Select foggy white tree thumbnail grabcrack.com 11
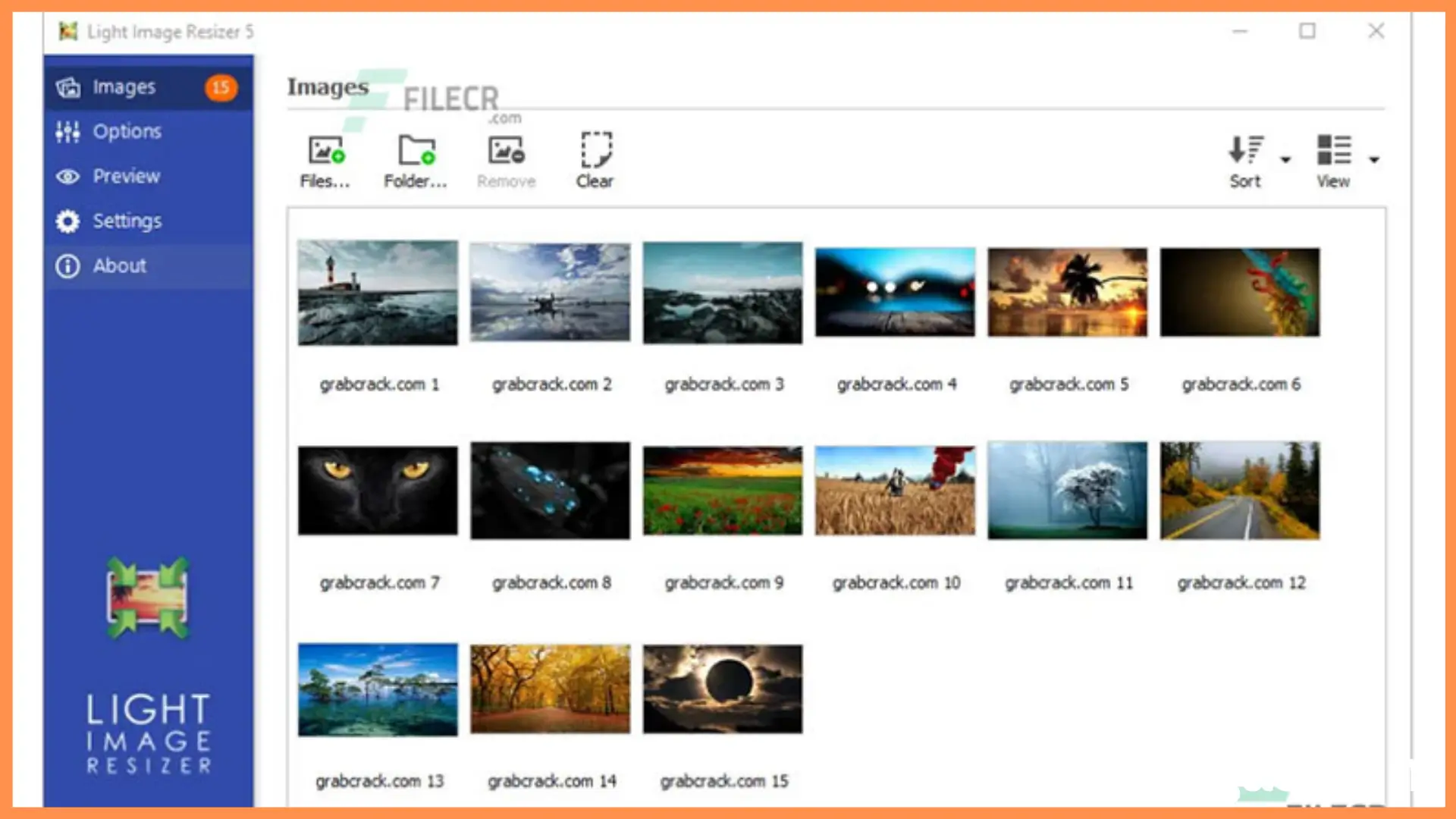 pyautogui.click(x=1067, y=491)
